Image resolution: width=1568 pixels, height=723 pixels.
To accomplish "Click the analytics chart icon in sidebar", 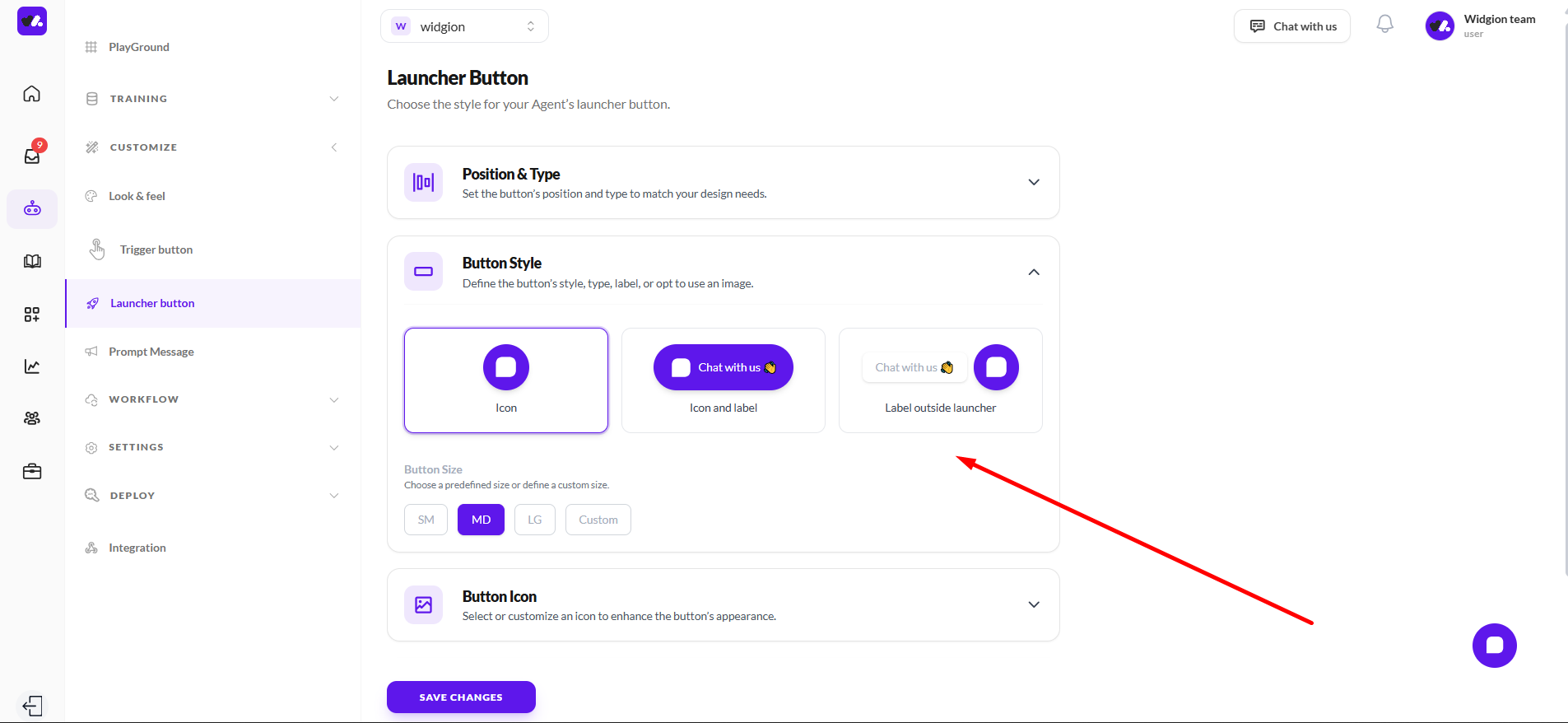I will [x=32, y=366].
